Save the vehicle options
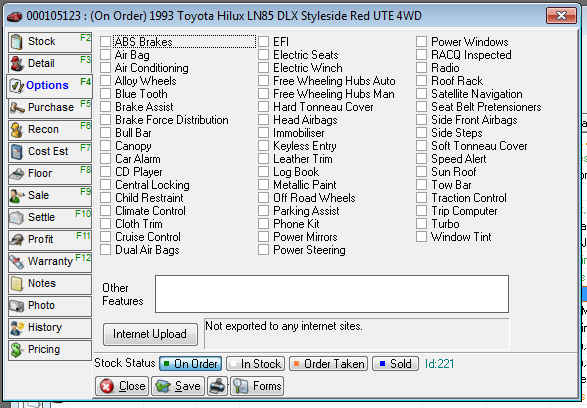Image resolution: width=587 pixels, height=408 pixels. (178, 386)
